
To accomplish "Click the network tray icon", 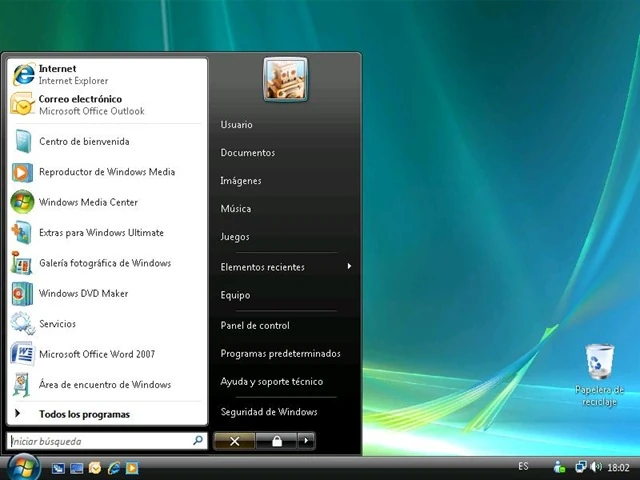I will [581, 467].
